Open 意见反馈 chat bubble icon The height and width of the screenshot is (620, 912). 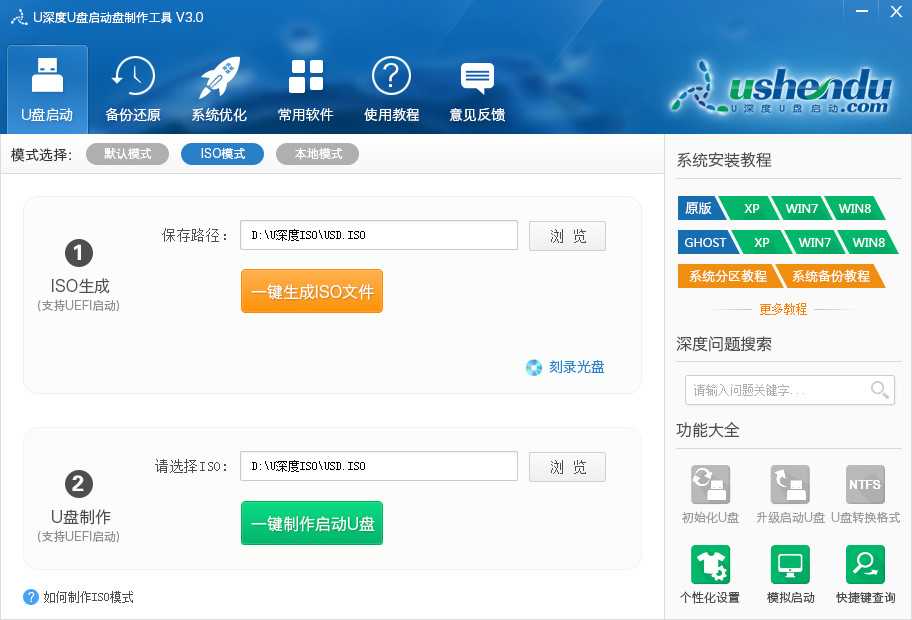(477, 78)
